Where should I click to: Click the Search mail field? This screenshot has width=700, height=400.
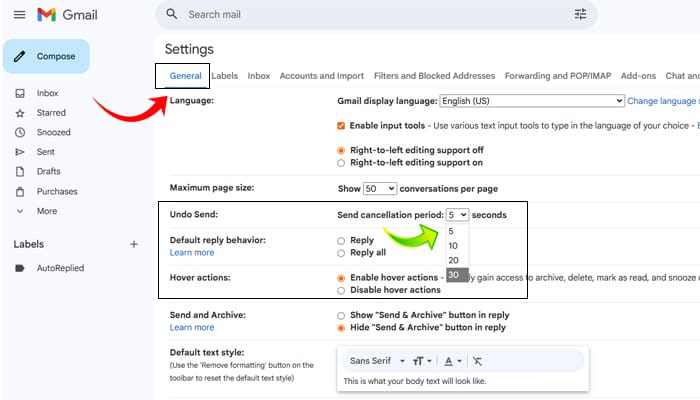tap(375, 15)
